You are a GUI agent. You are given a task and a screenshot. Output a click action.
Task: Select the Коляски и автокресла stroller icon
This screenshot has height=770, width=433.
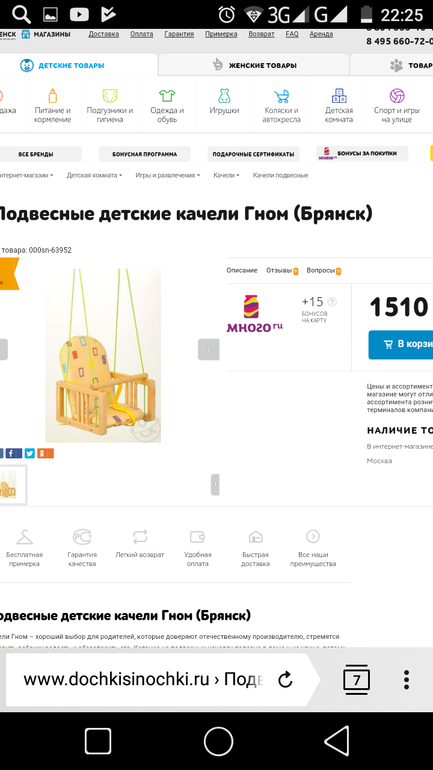pos(281,95)
